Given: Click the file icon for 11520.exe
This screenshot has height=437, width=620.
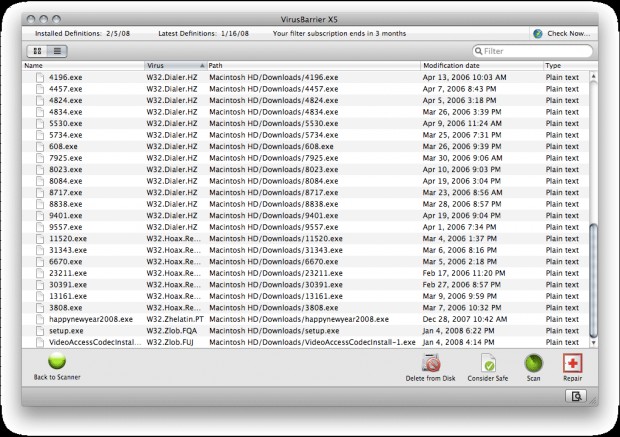Looking at the screenshot, I should (40, 238).
